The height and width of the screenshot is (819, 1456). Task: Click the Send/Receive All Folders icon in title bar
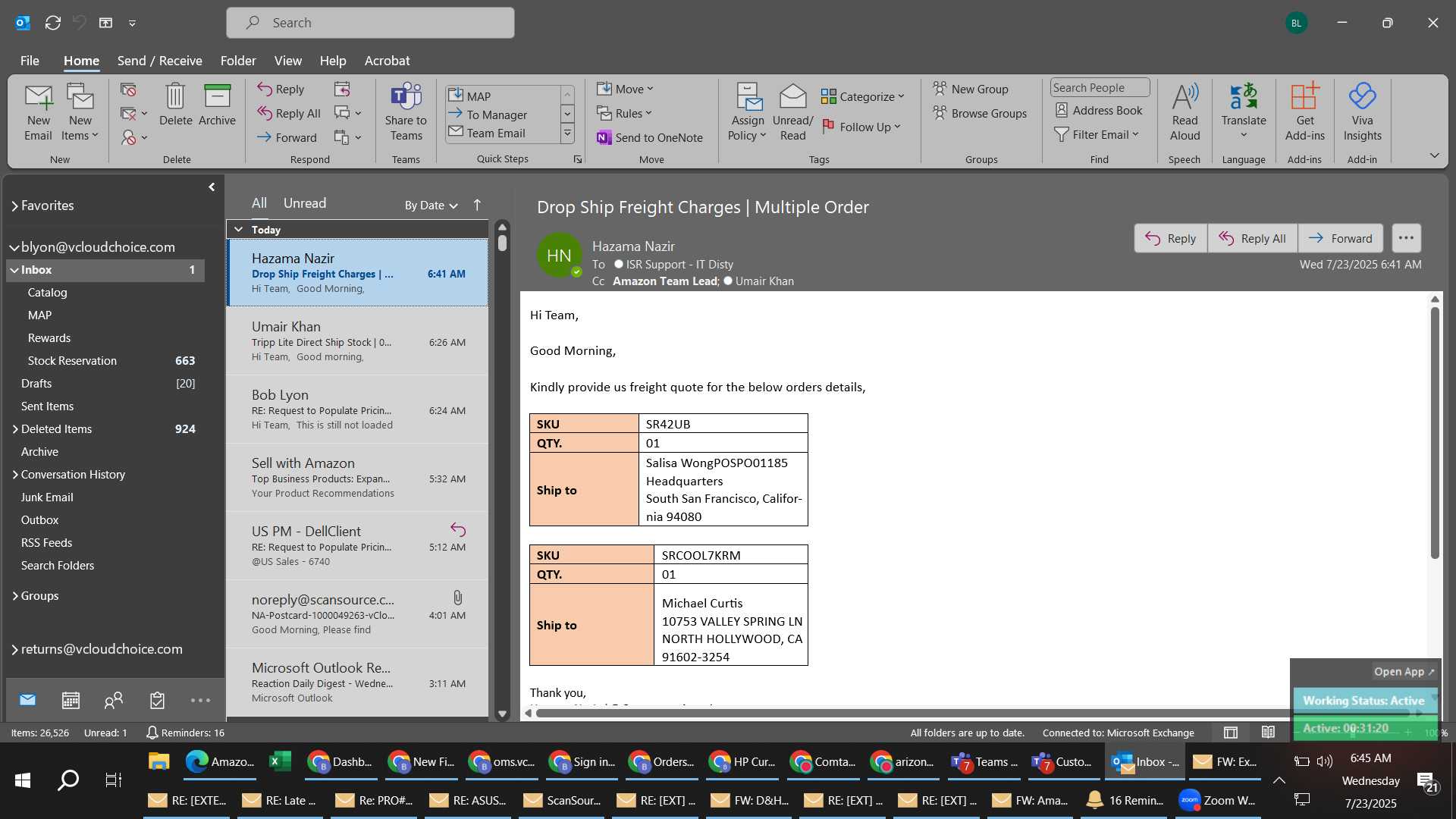pyautogui.click(x=53, y=23)
